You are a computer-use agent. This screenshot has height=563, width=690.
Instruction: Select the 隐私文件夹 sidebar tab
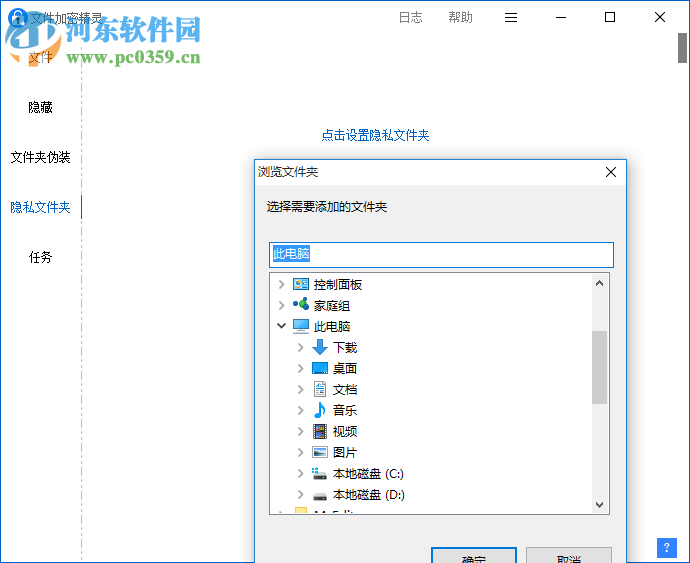coord(40,207)
